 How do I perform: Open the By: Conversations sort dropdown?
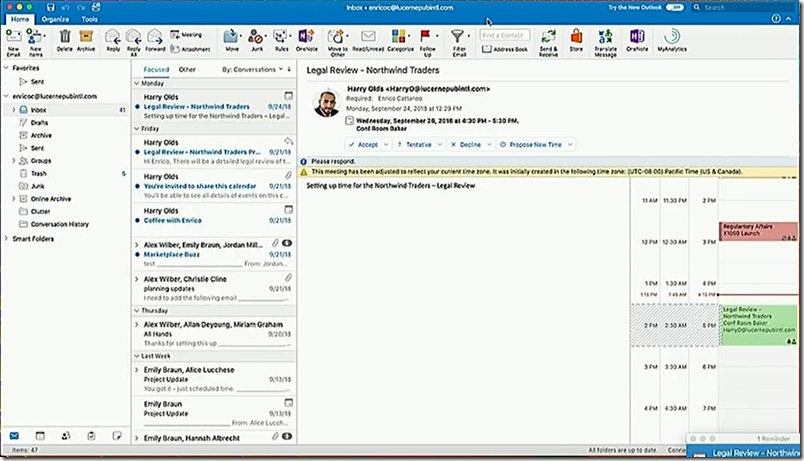coord(252,69)
